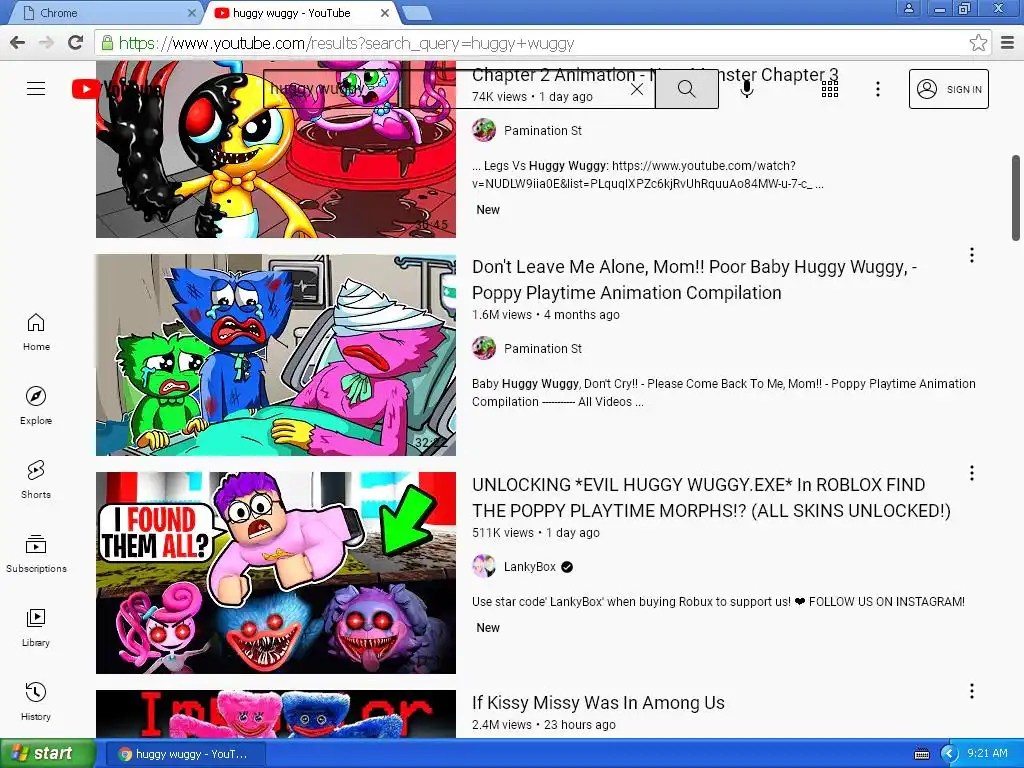Click the LankyBox channel name
Screen dimensions: 1024x768
pos(530,567)
